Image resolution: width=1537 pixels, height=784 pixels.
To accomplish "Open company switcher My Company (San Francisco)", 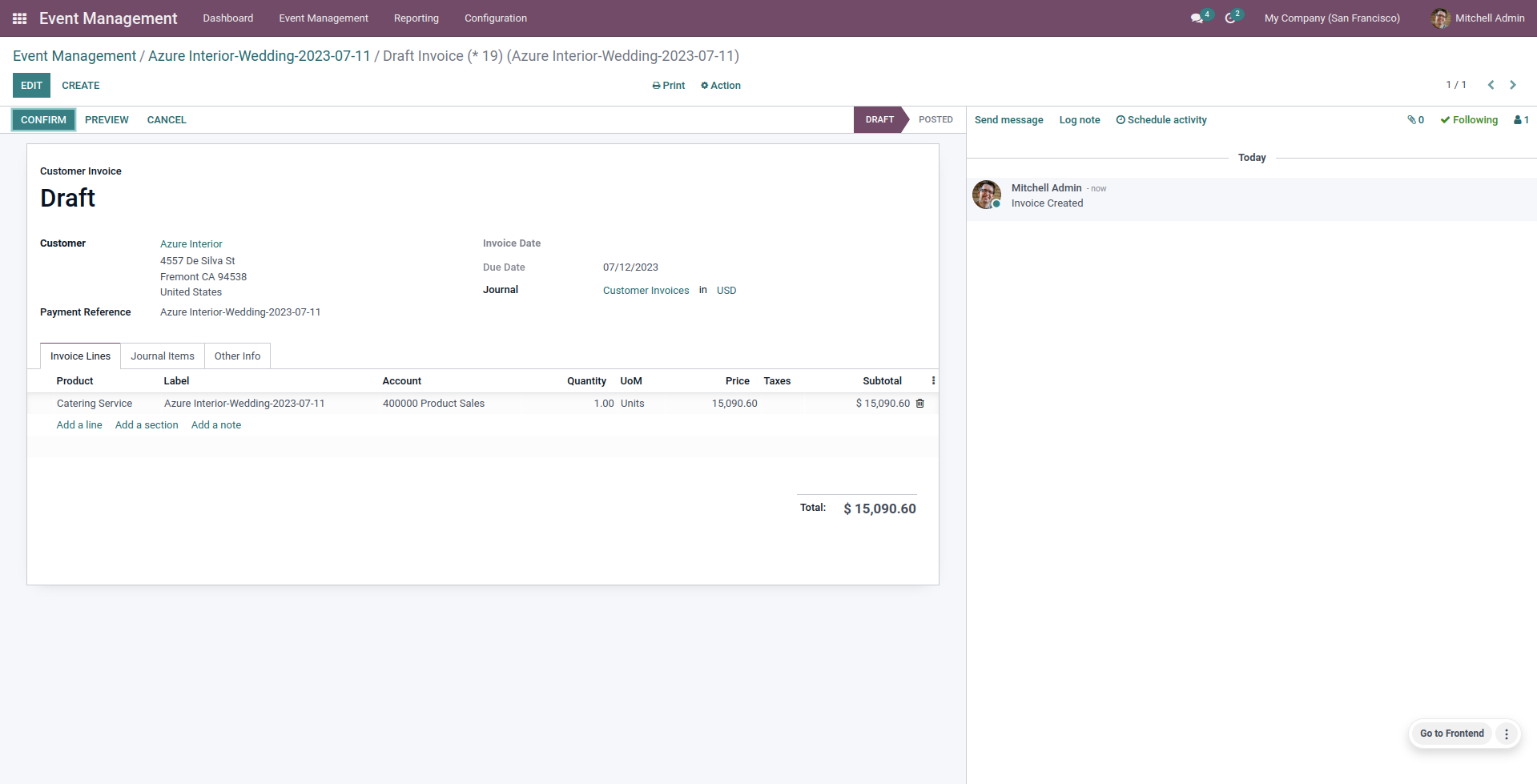I will pos(1332,18).
